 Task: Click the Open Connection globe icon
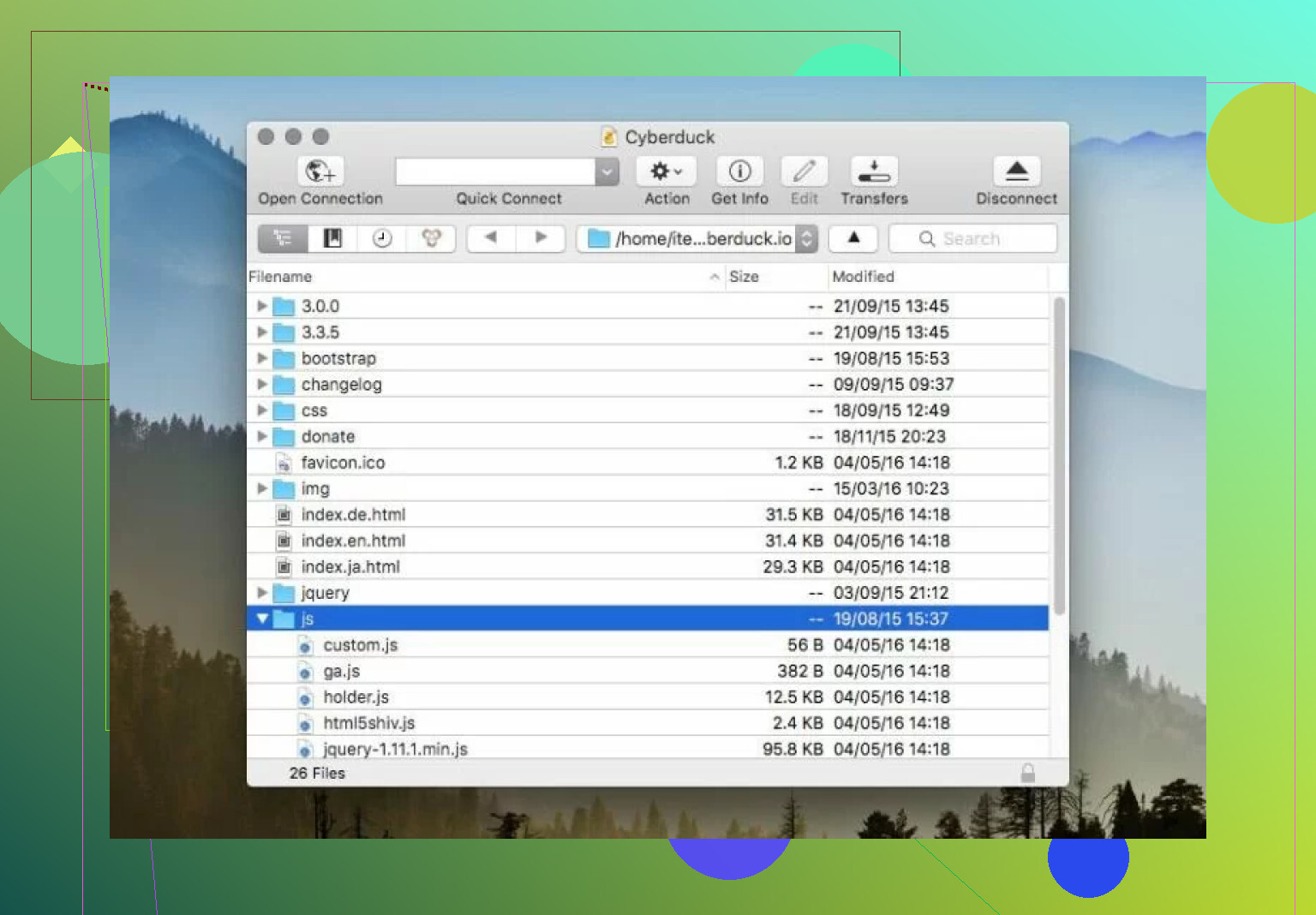320,171
